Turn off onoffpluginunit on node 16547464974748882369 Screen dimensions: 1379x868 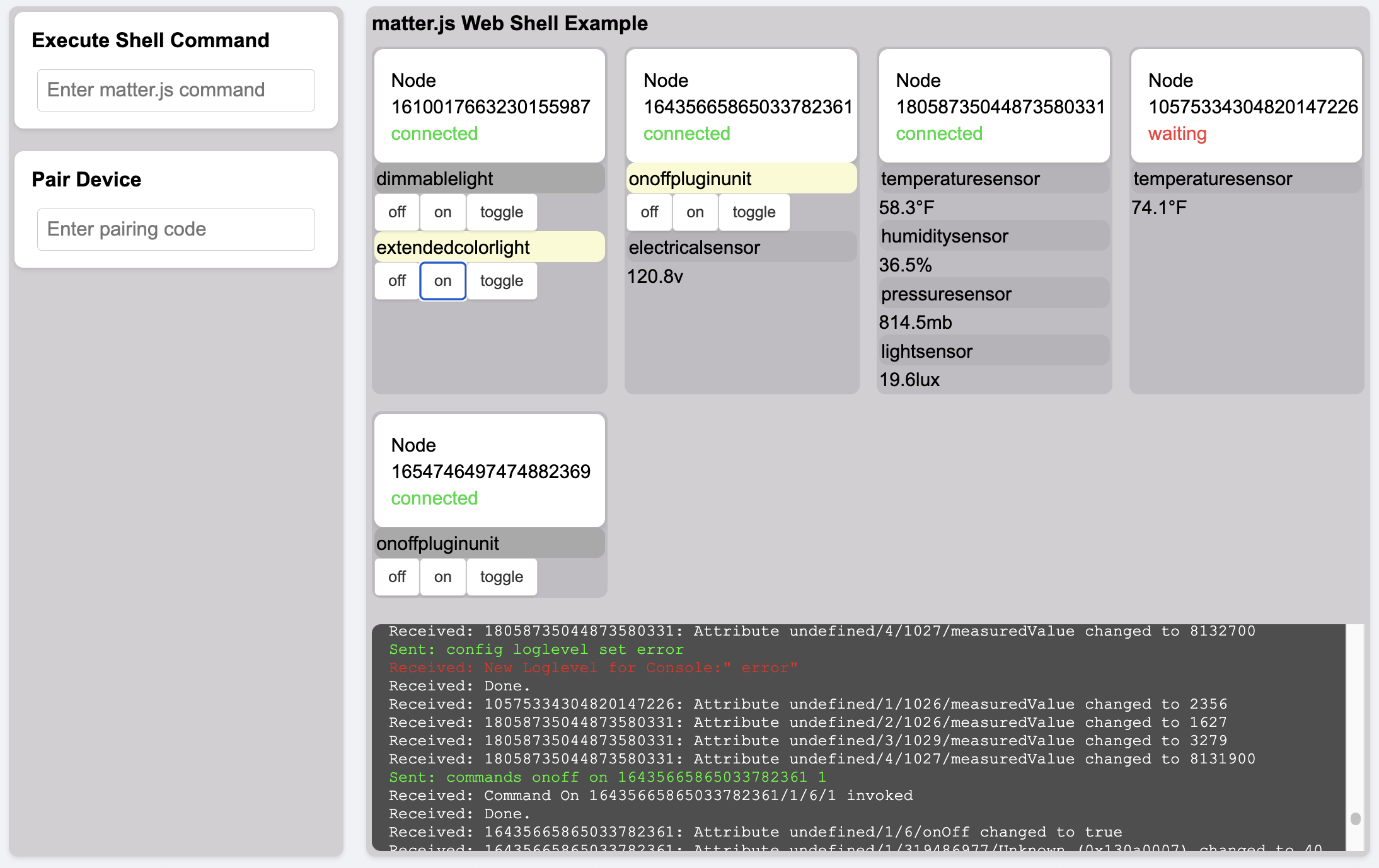[x=397, y=577]
